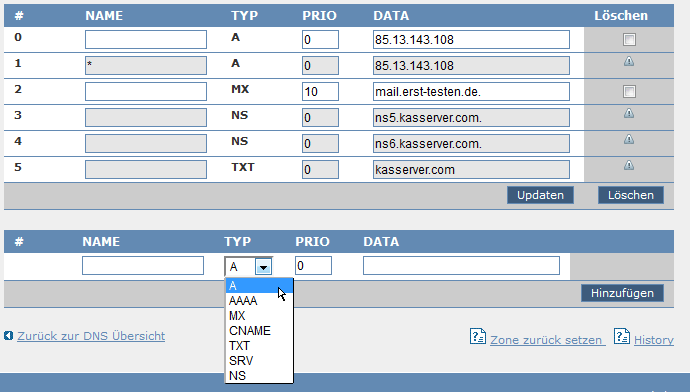Focus the empty DATA field of new record form

point(461,266)
